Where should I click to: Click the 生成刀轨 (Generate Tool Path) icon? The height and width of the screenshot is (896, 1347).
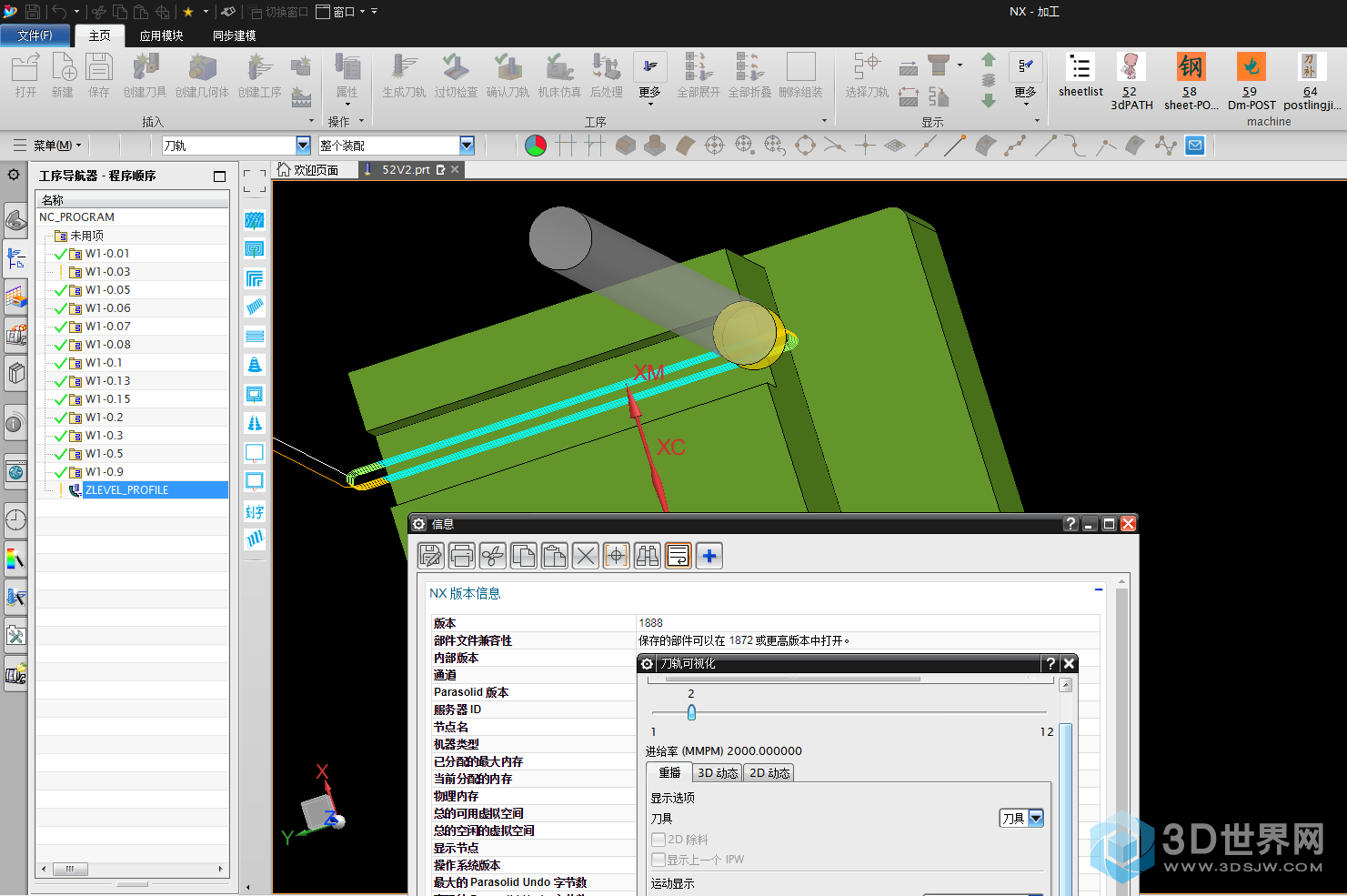(x=404, y=68)
